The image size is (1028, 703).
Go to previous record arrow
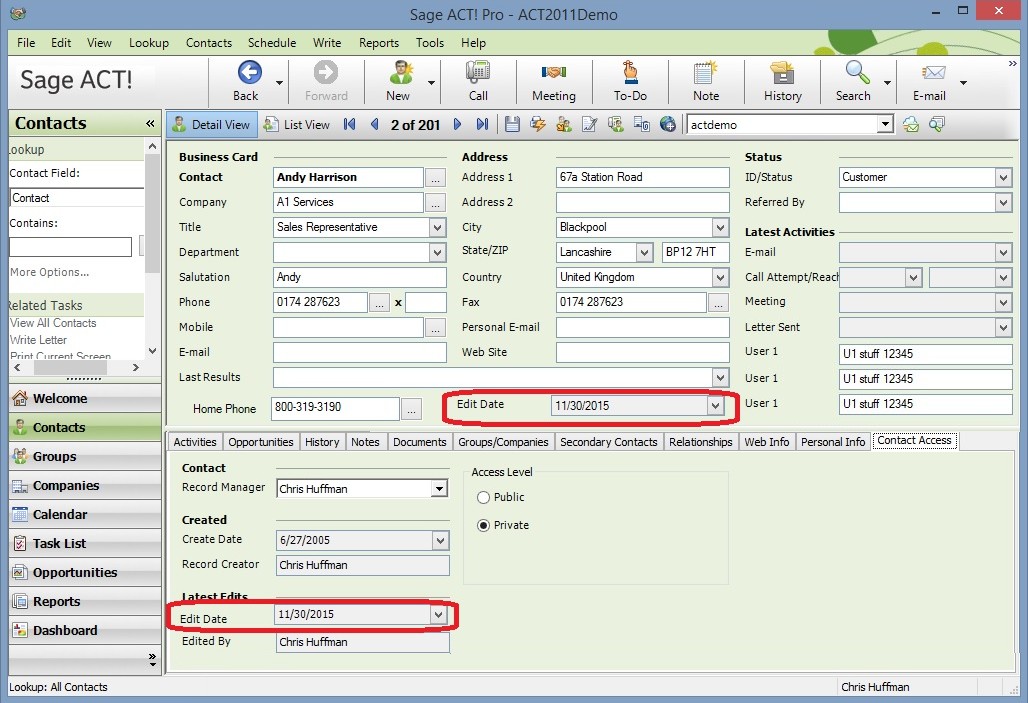point(374,124)
